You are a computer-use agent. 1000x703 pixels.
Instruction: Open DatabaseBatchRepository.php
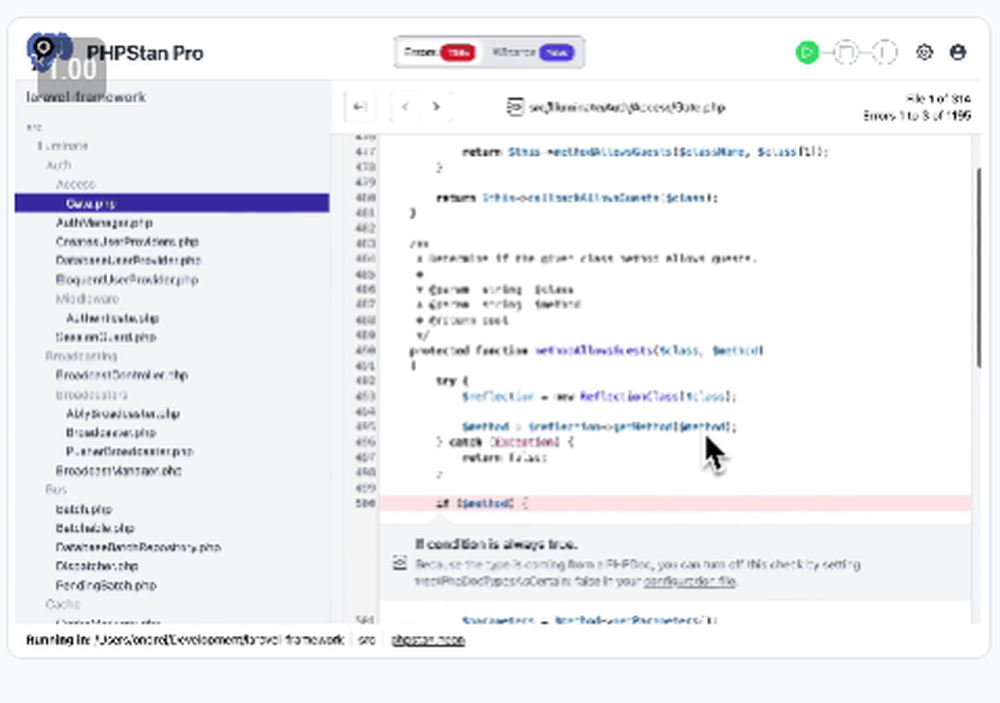[138, 547]
